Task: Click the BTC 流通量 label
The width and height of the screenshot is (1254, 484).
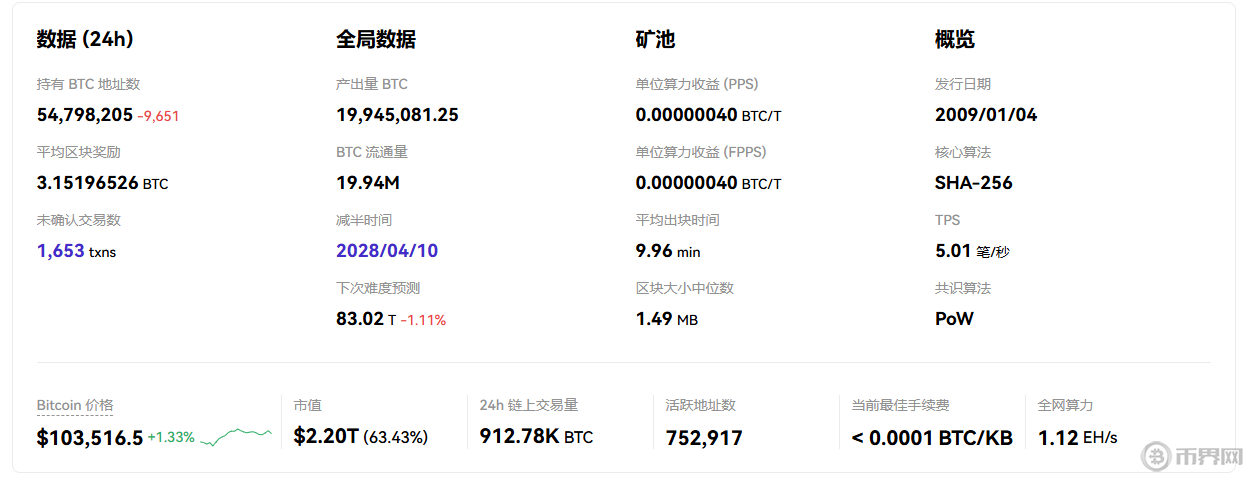Action: 372,152
